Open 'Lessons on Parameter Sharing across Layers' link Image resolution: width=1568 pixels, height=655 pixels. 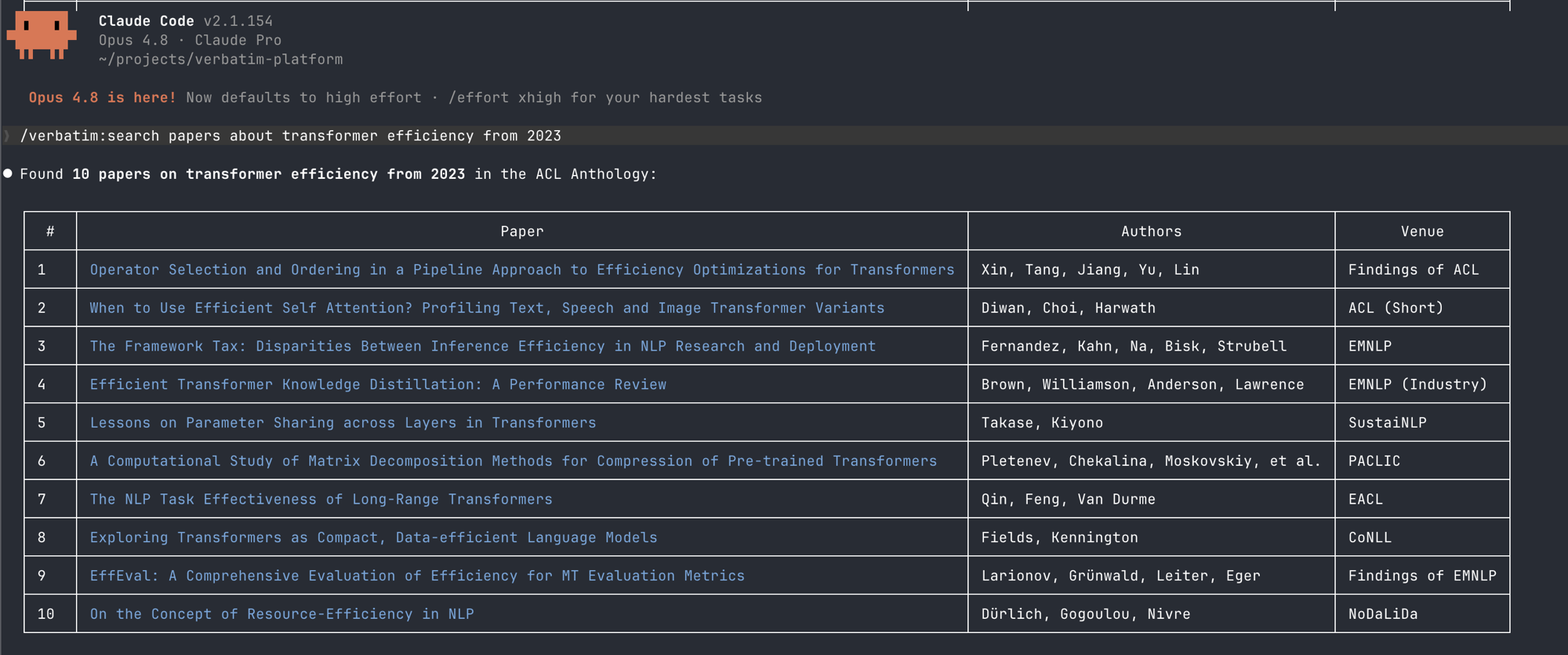pyautogui.click(x=343, y=423)
